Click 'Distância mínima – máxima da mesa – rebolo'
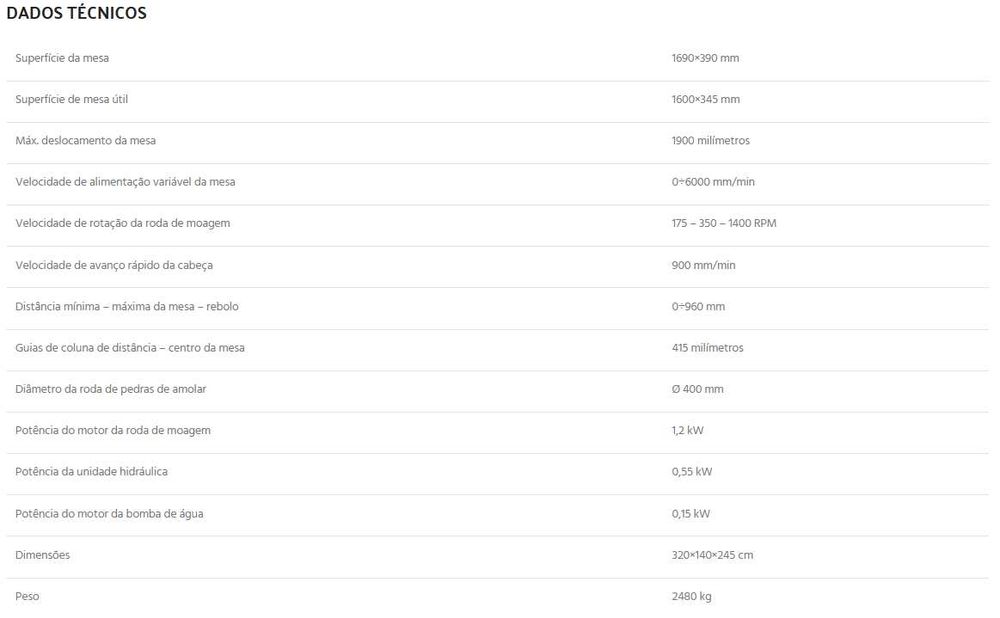 pos(127,306)
